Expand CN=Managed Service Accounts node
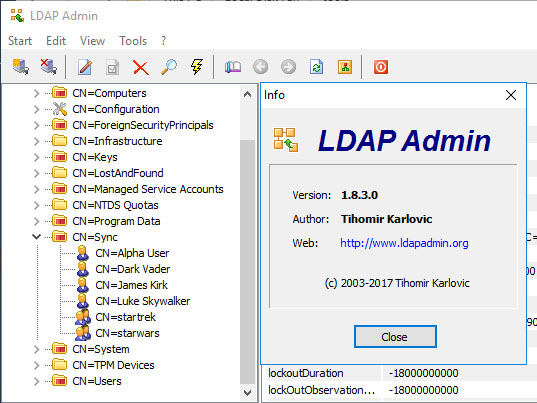 pyautogui.click(x=37, y=189)
